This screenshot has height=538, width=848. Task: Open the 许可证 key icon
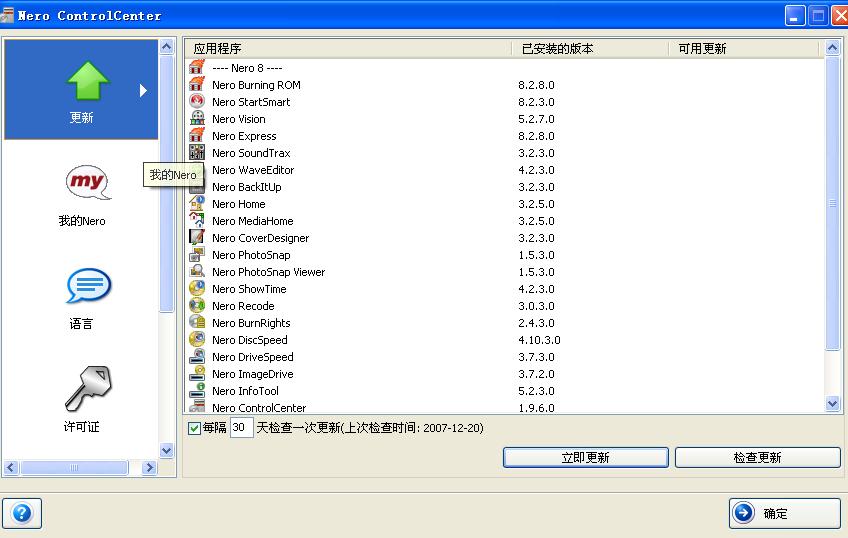pyautogui.click(x=88, y=389)
